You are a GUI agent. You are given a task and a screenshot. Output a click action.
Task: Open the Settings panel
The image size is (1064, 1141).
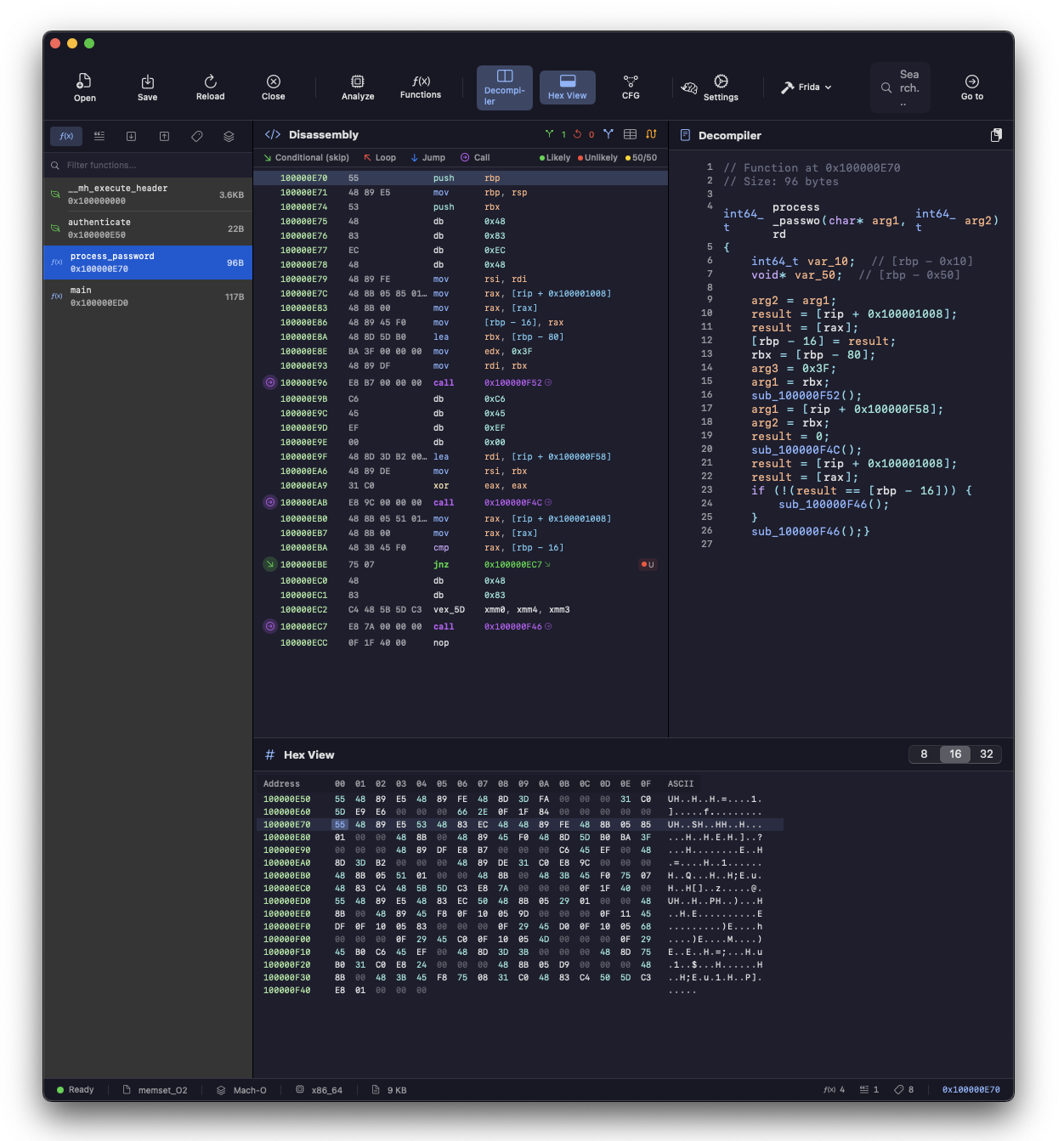720,88
